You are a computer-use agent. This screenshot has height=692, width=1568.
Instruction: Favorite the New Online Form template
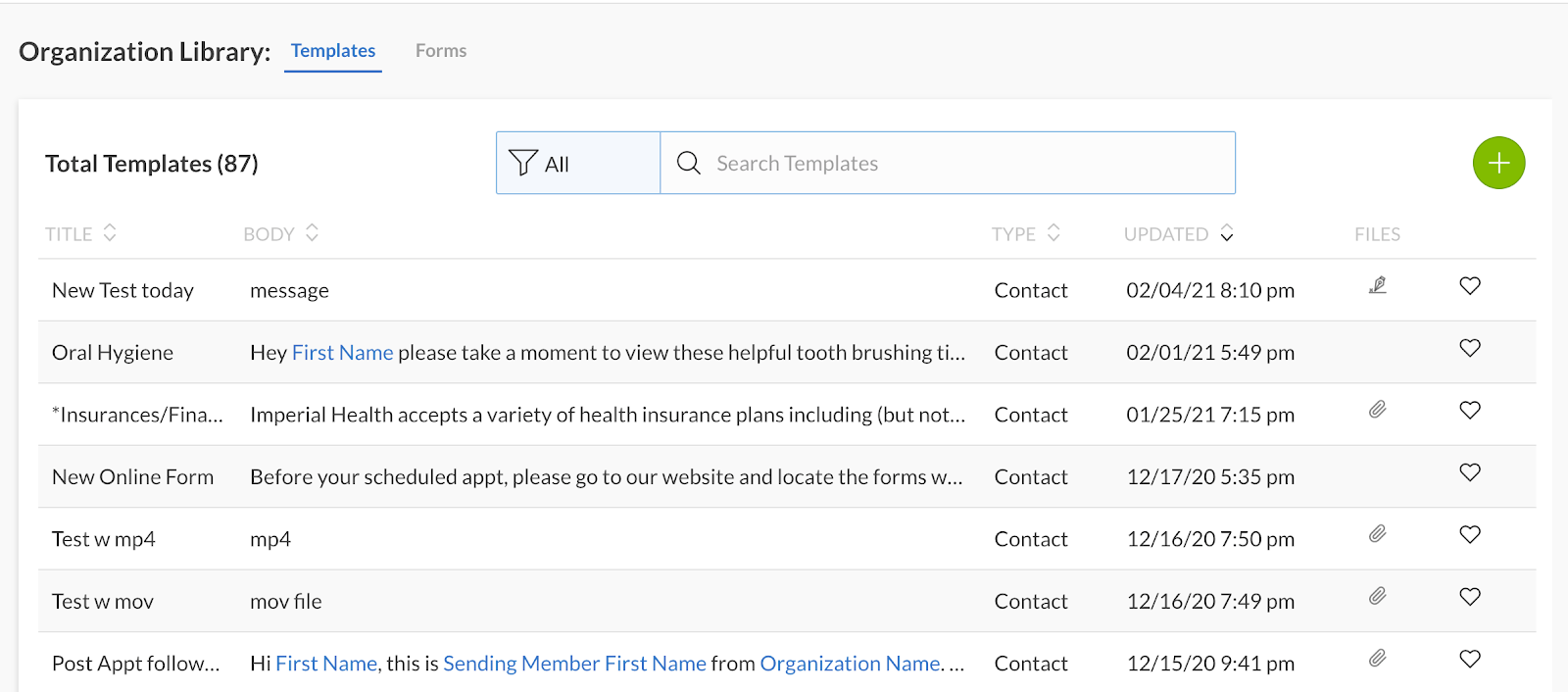pos(1469,472)
